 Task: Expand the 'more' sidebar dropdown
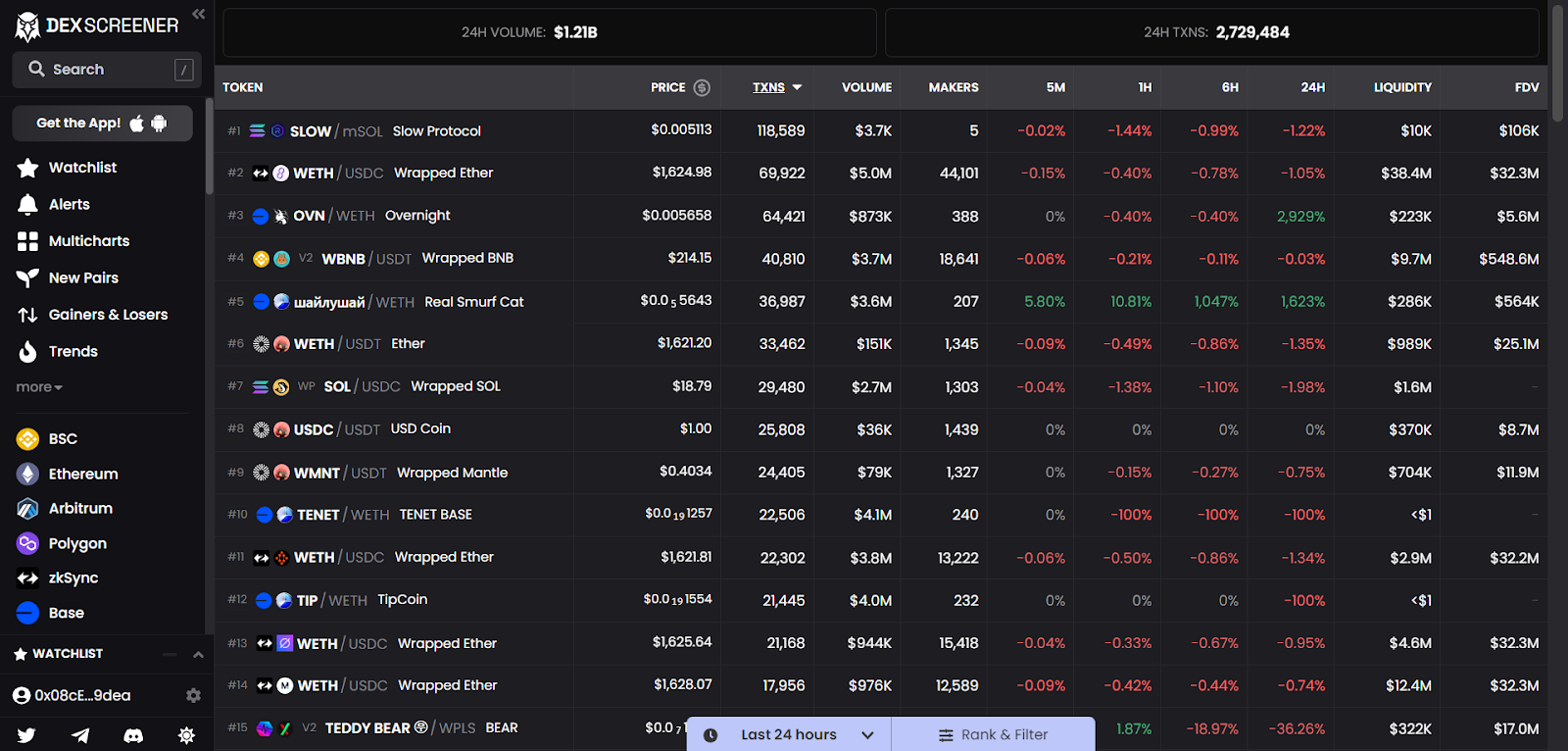[39, 387]
